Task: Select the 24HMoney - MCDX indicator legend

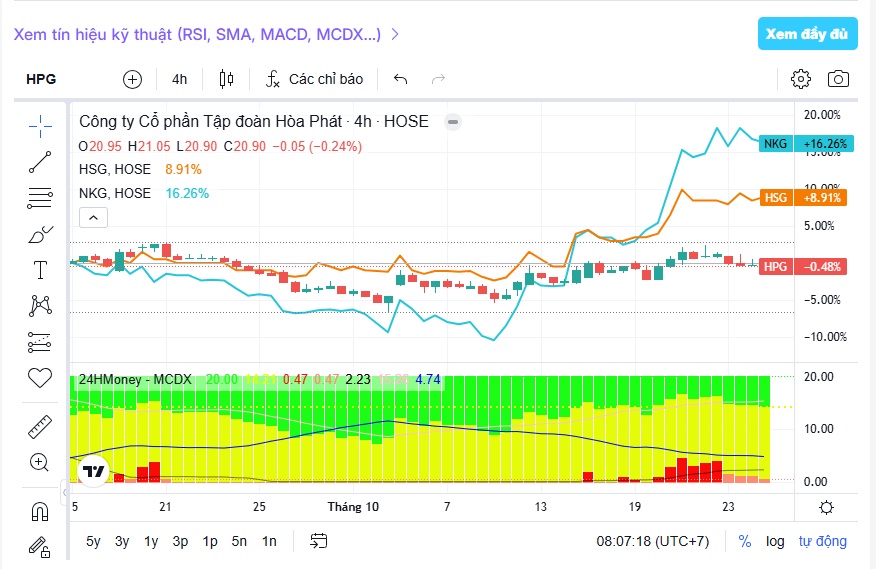Action: coord(135,380)
